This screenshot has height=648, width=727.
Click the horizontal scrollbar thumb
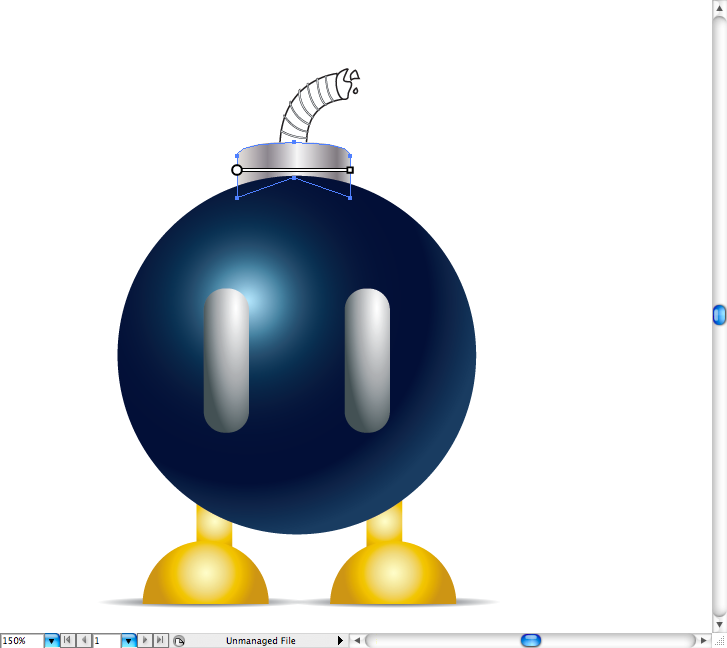(x=531, y=640)
